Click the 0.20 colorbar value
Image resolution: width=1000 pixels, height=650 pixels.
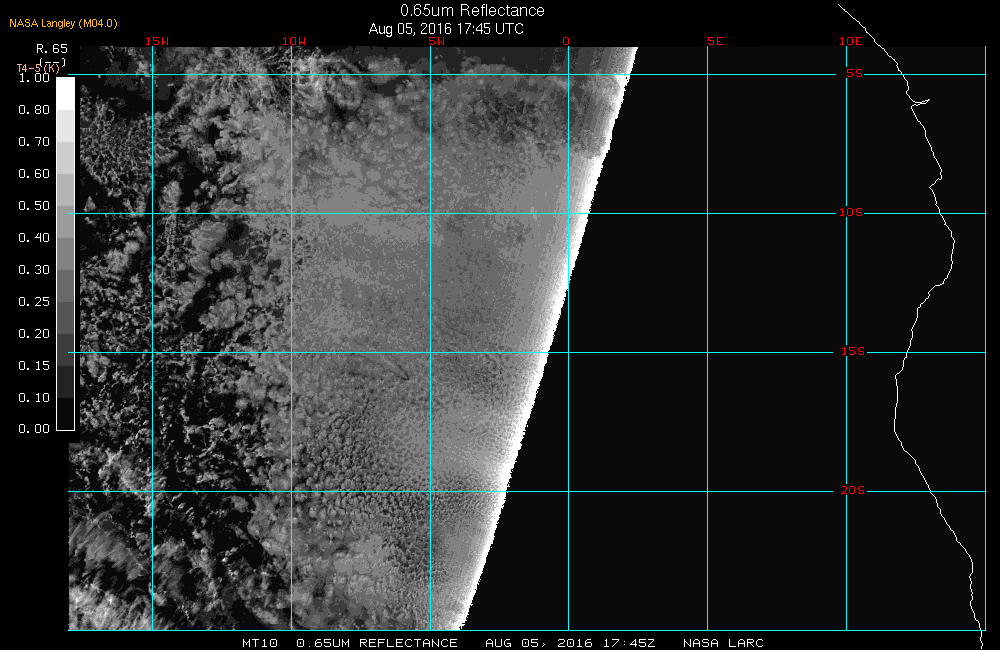click(x=34, y=333)
